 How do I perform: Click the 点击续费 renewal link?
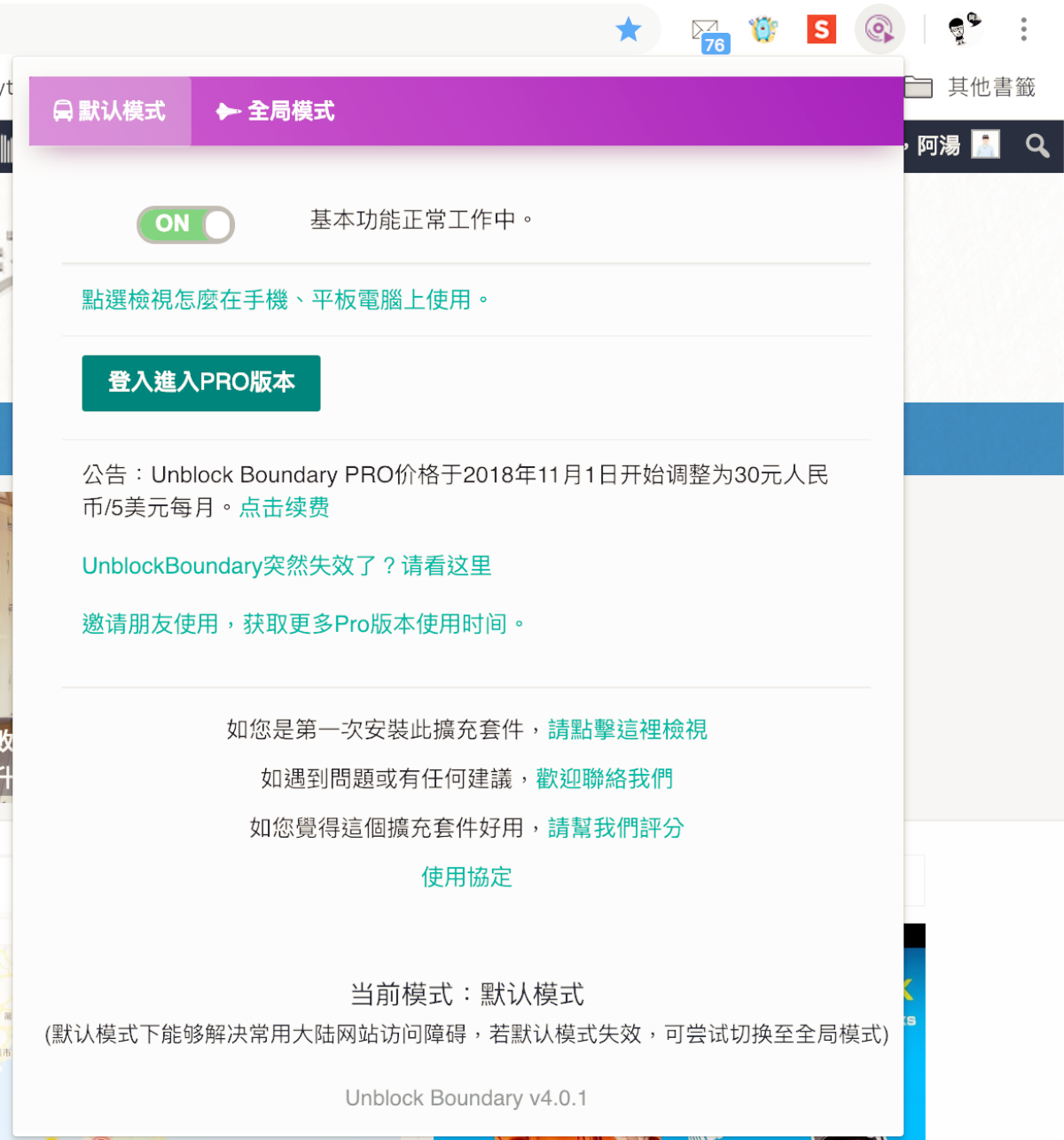285,508
